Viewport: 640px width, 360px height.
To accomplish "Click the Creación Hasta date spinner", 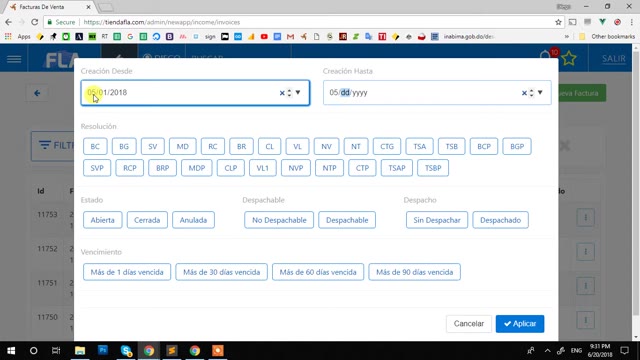I will click(531, 93).
